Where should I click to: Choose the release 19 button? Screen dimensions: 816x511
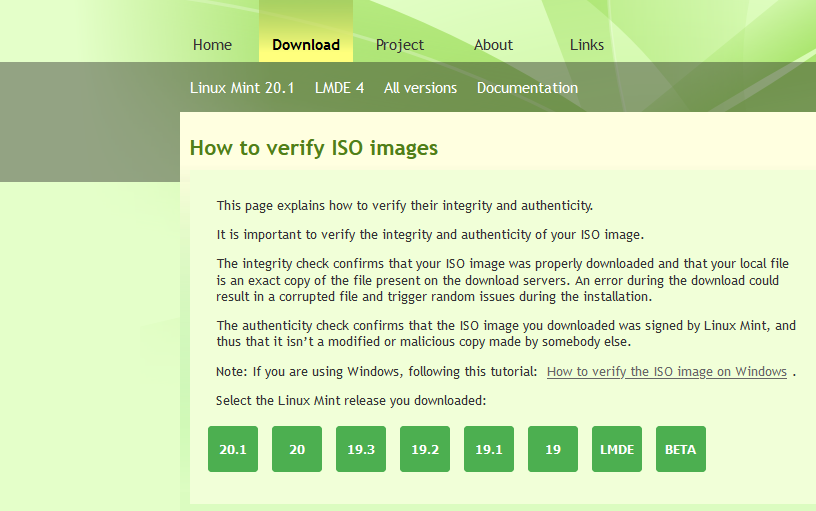[x=553, y=449]
